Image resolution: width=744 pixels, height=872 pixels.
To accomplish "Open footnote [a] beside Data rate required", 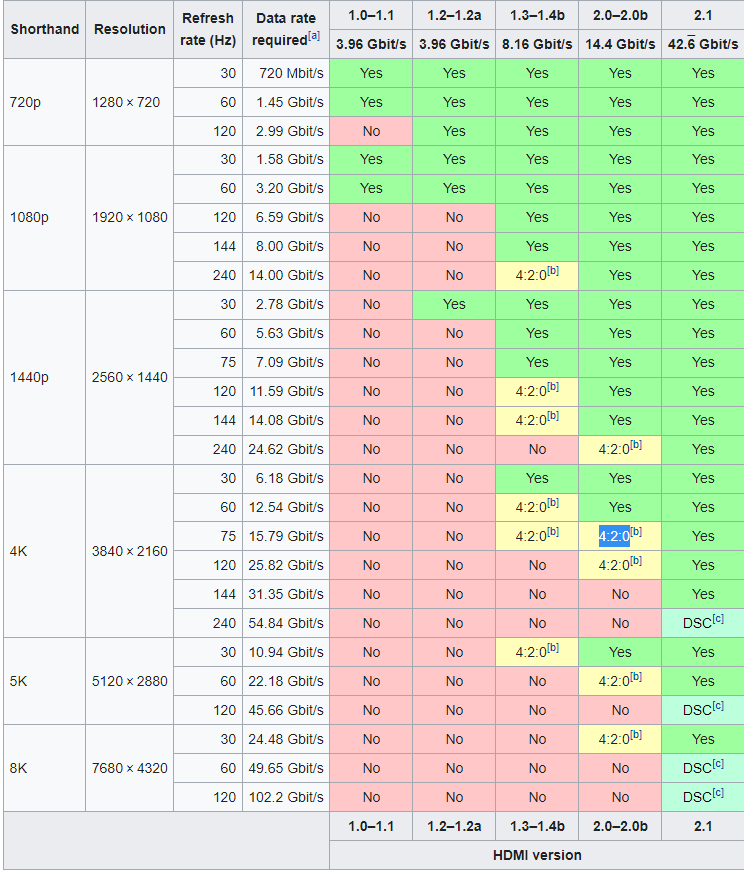I will coord(315,35).
